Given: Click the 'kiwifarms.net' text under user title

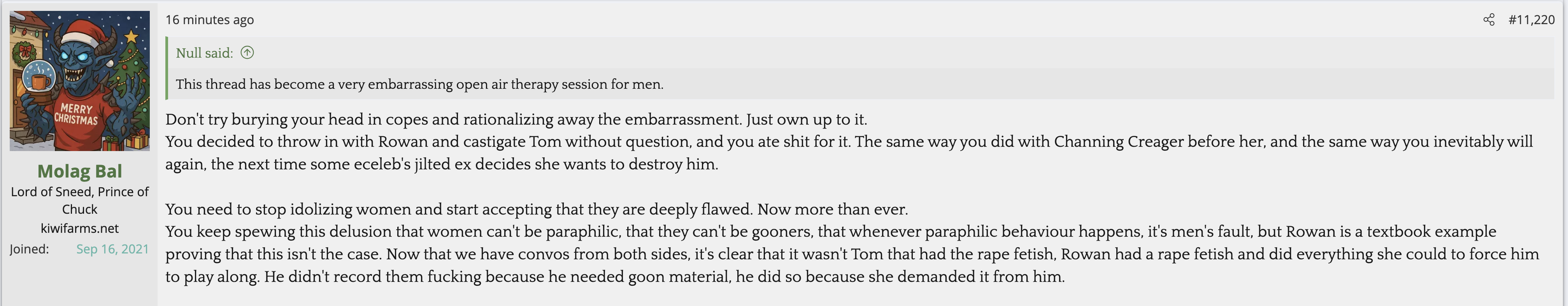Looking at the screenshot, I should coord(80,229).
